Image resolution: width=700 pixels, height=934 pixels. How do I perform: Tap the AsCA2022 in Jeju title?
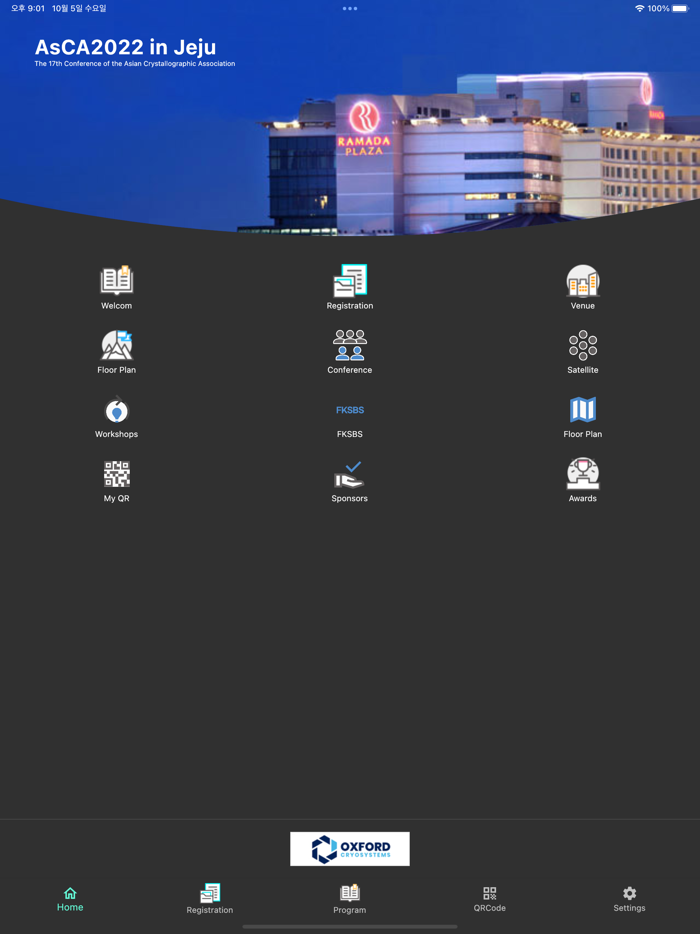(125, 47)
